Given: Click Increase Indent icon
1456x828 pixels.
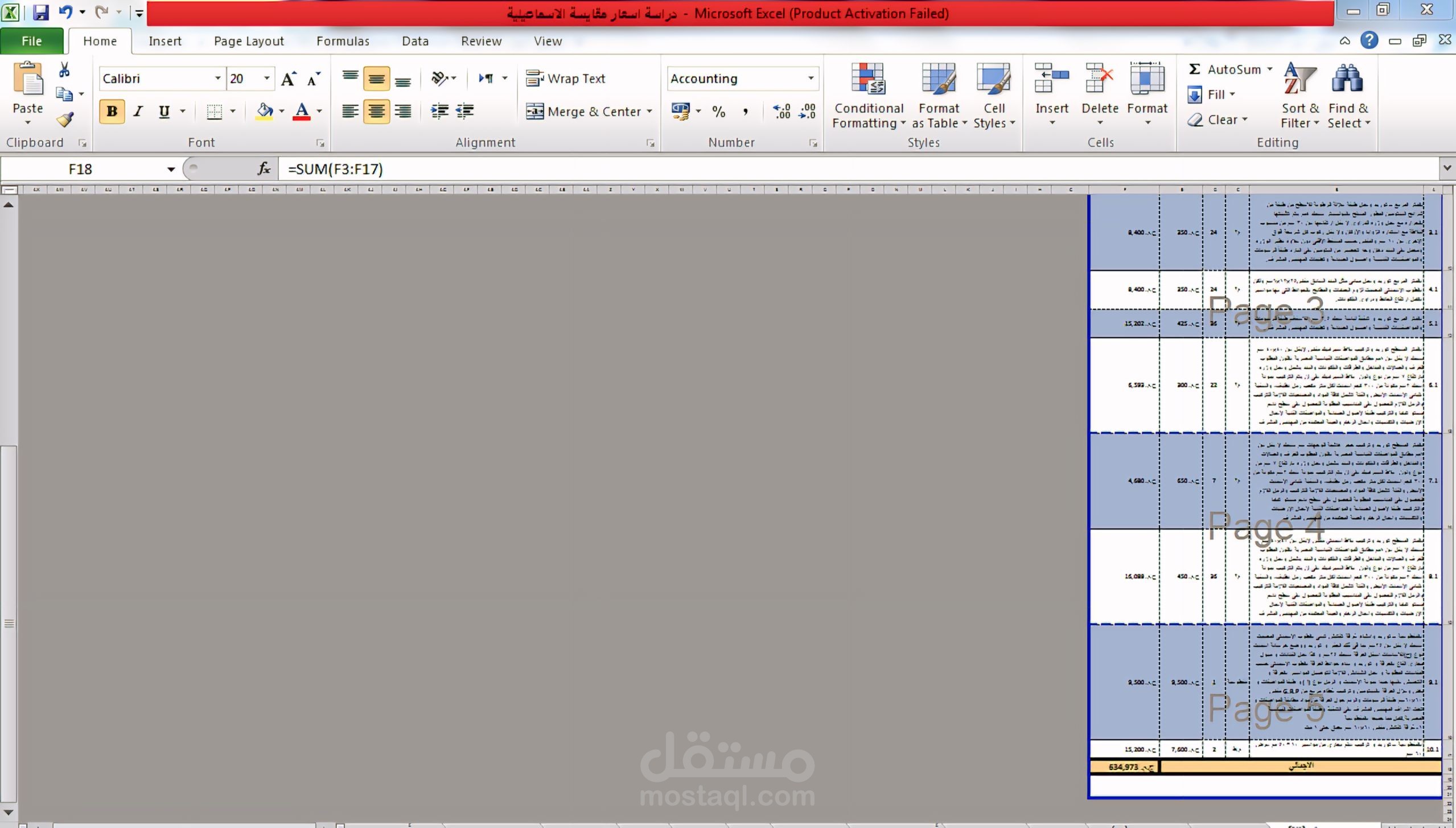Looking at the screenshot, I should tap(465, 111).
